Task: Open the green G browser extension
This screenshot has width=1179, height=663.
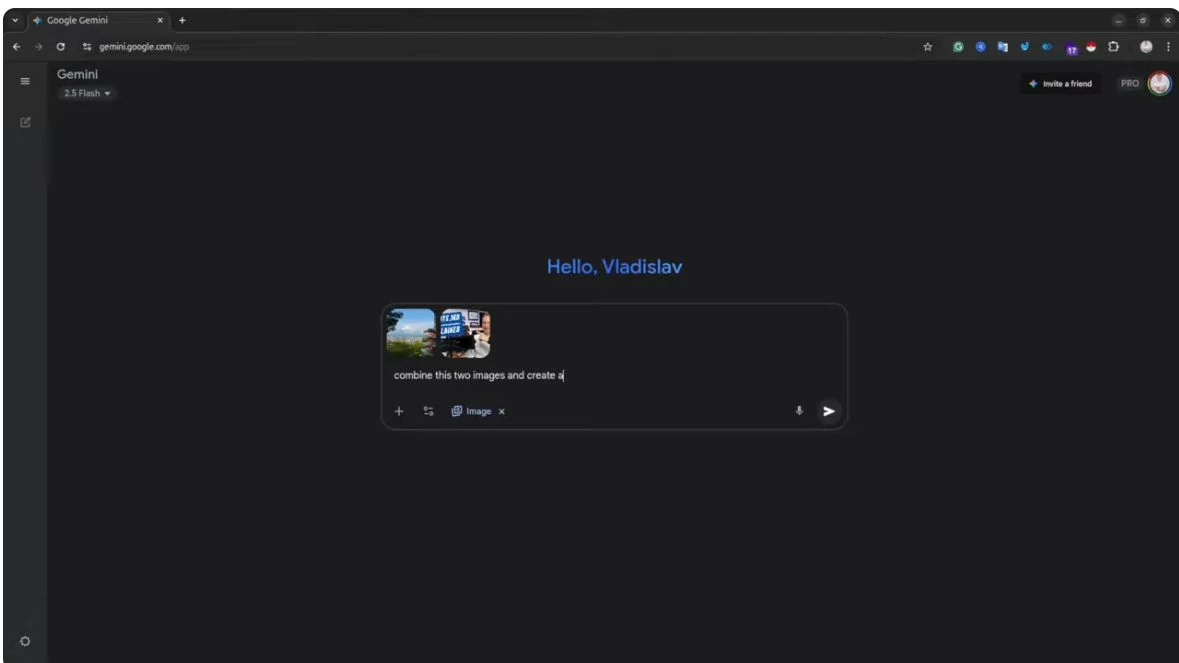Action: [x=958, y=47]
